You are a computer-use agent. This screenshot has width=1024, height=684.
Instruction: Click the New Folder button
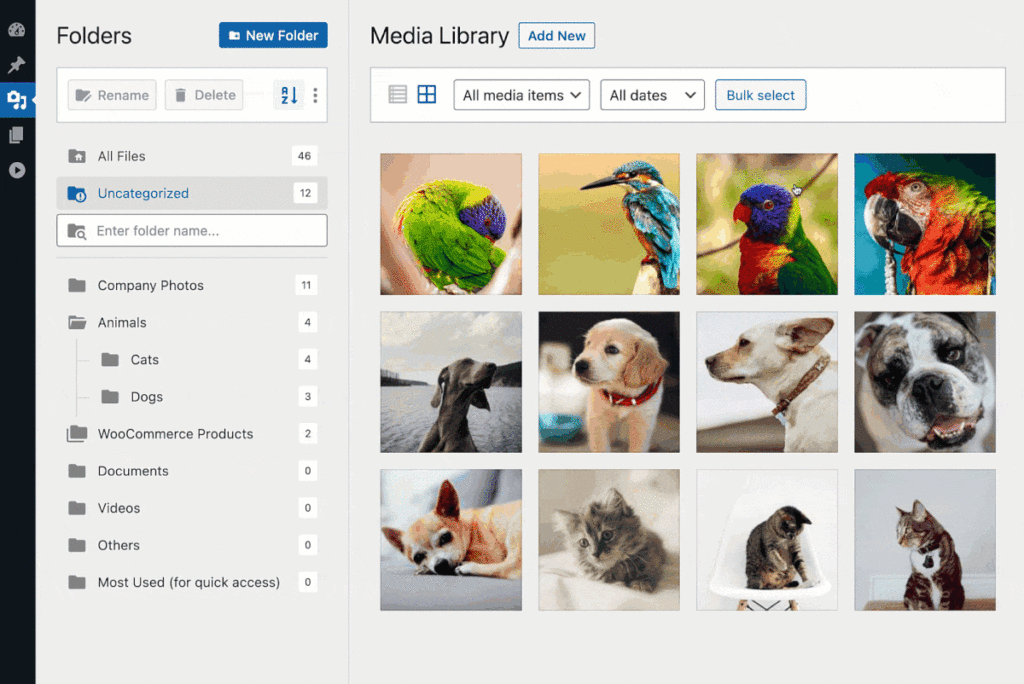[x=273, y=35]
